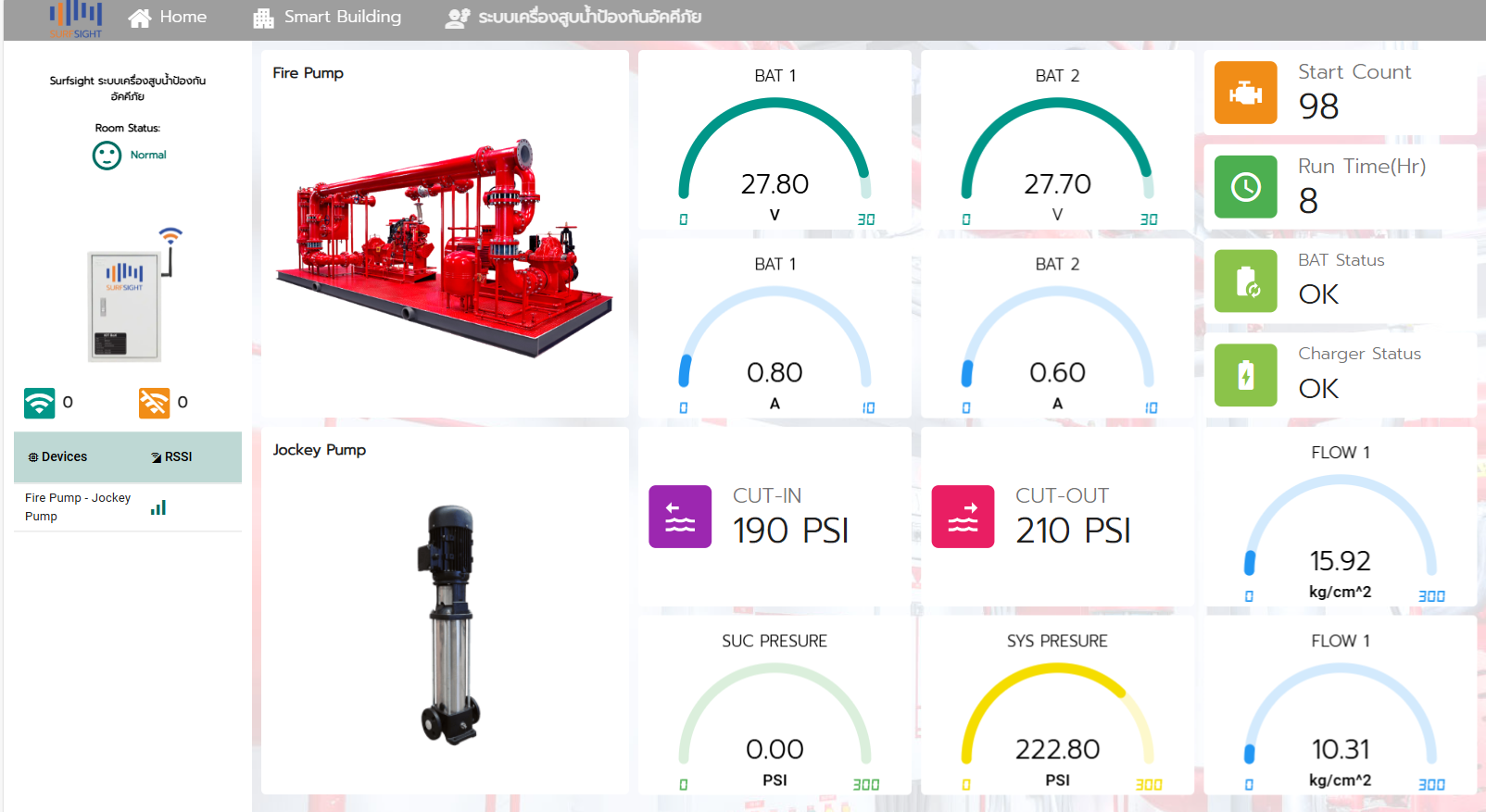
Task: Click the green clock Run Time icon
Action: click(1245, 187)
